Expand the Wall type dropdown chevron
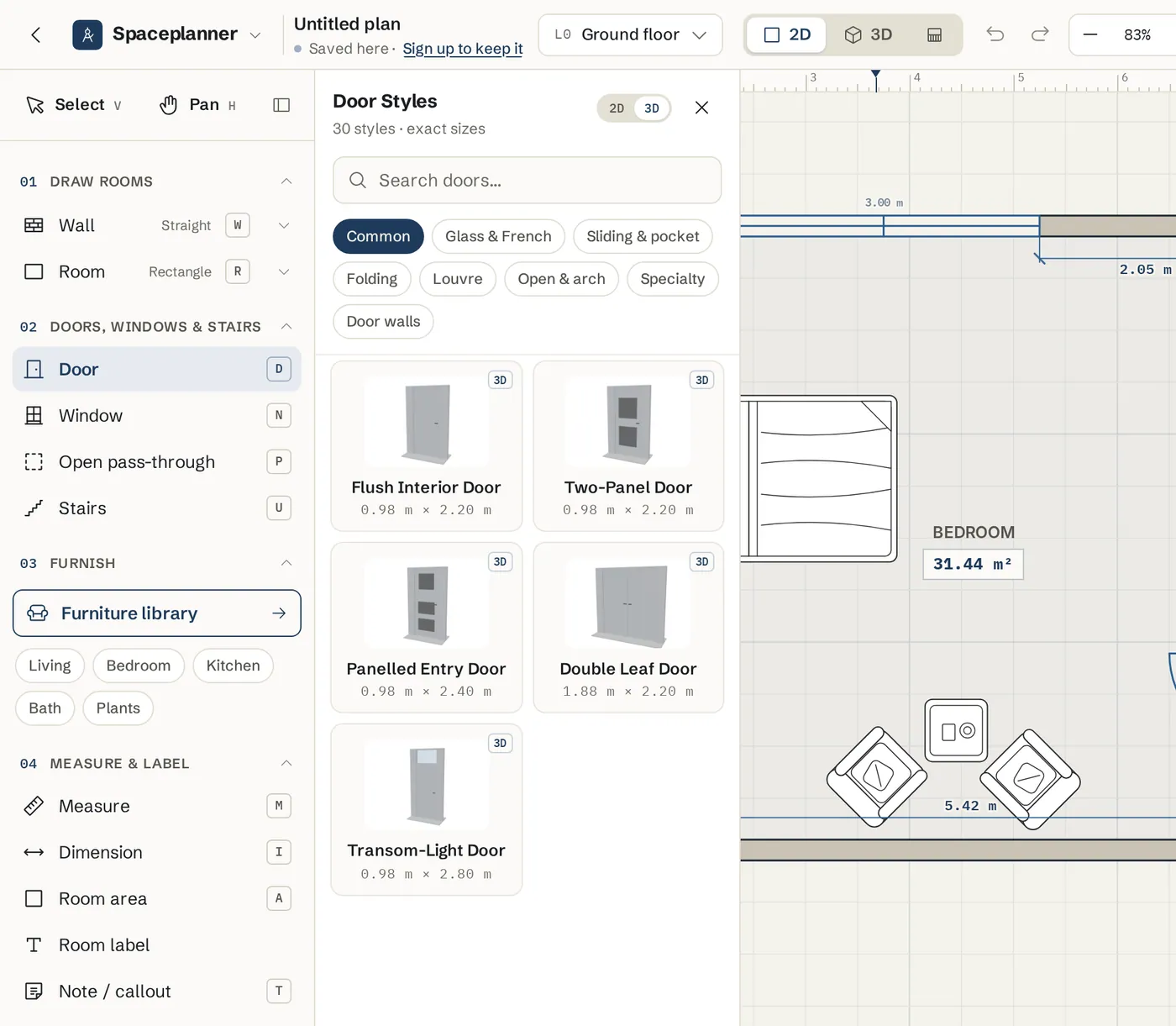Viewport: 1176px width, 1026px height. point(284,225)
